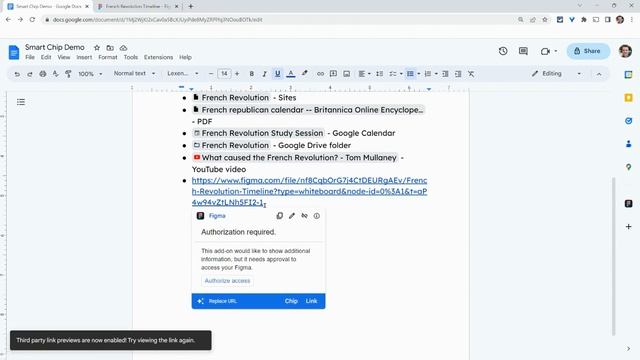Click French Revolution Study Session calendar chip

pyautogui.click(x=258, y=133)
